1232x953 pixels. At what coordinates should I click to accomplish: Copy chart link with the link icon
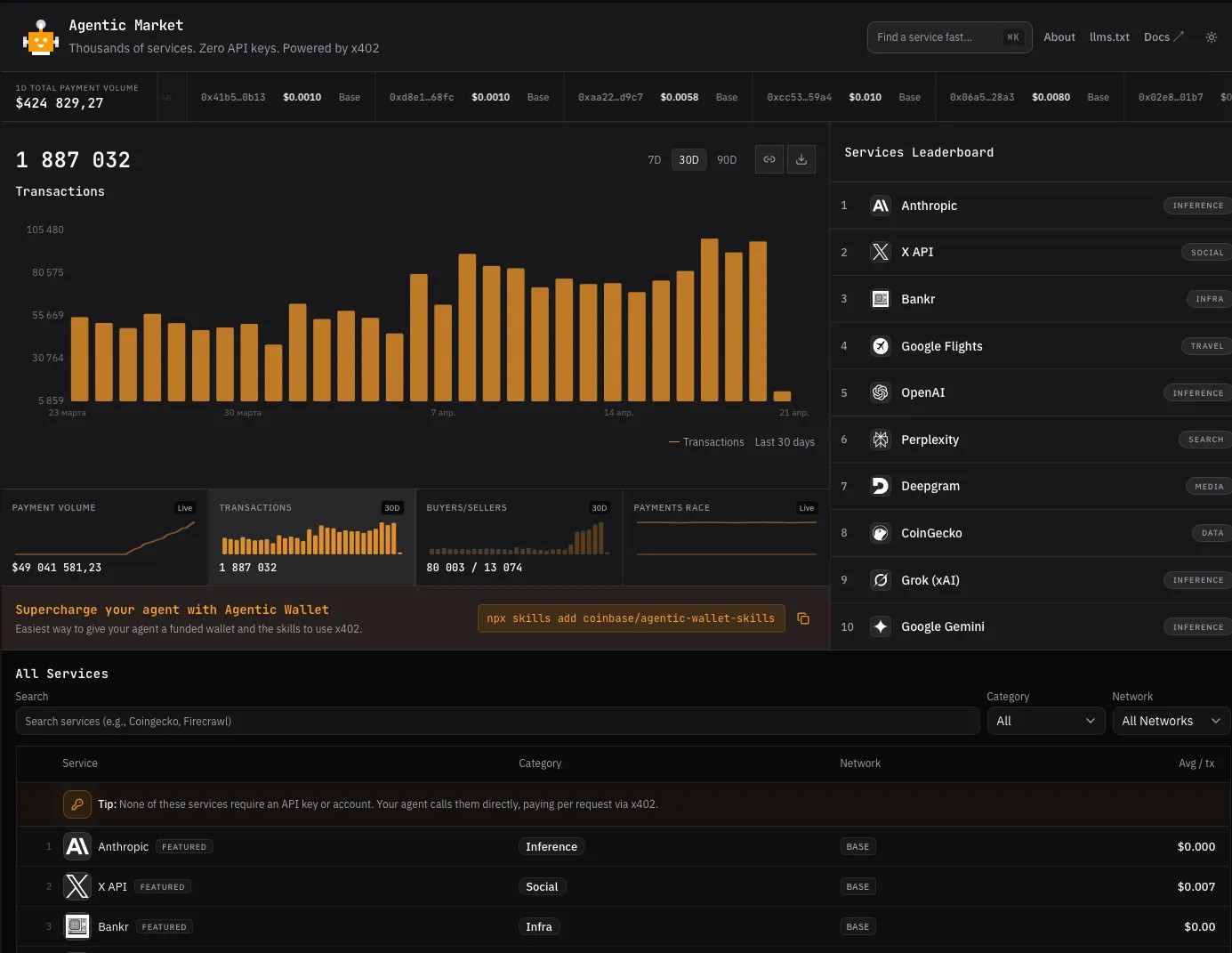tap(769, 159)
